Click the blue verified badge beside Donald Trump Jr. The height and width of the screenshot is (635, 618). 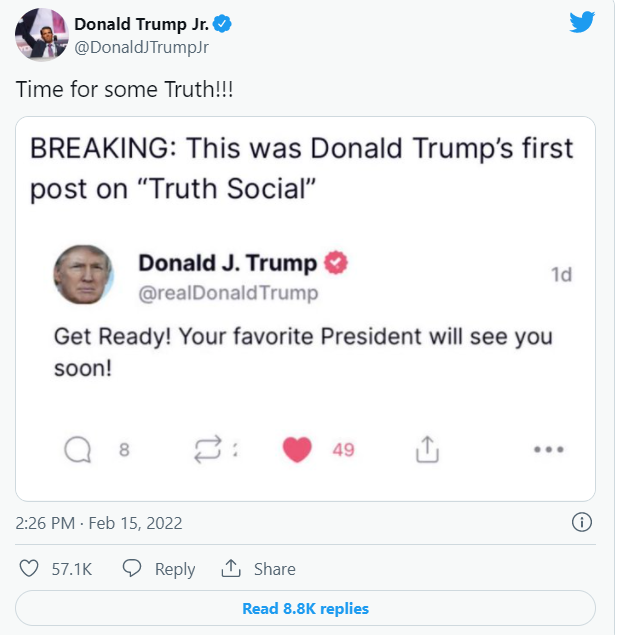click(222, 24)
